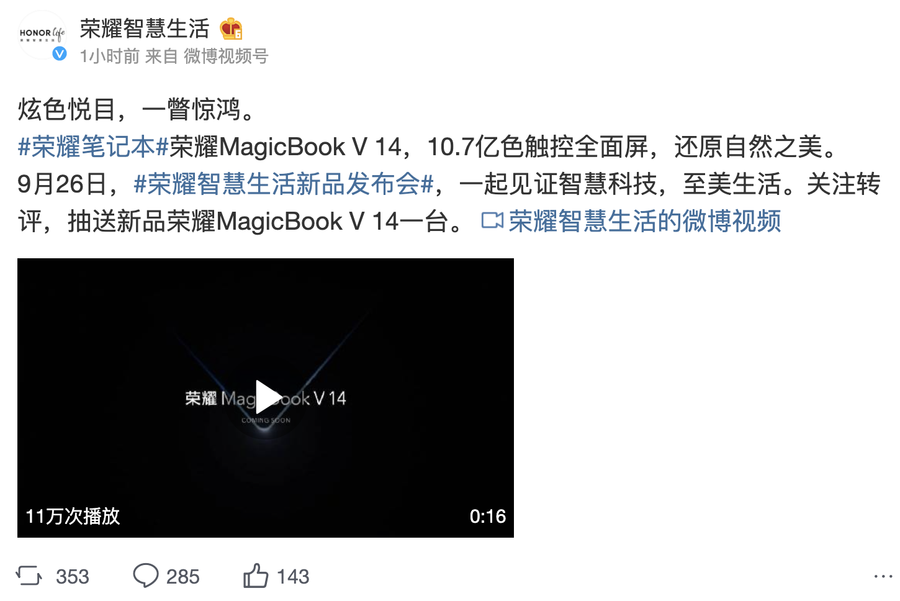
Task: Open the Honor Life profile avatar
Action: click(x=42, y=35)
